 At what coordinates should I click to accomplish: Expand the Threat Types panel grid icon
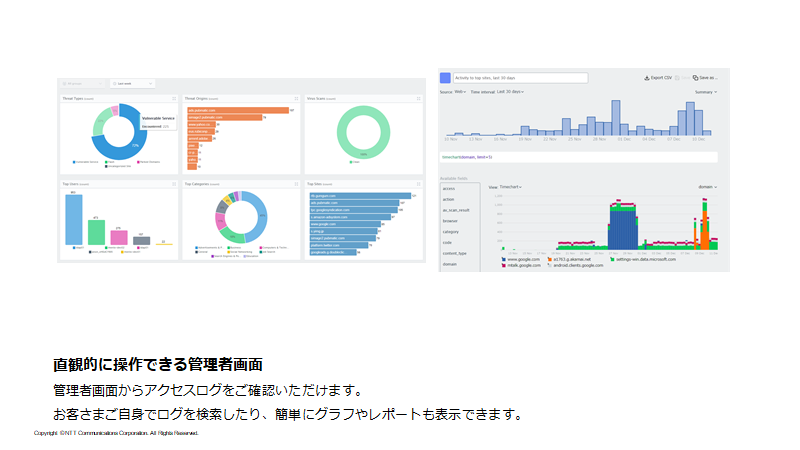[173, 99]
